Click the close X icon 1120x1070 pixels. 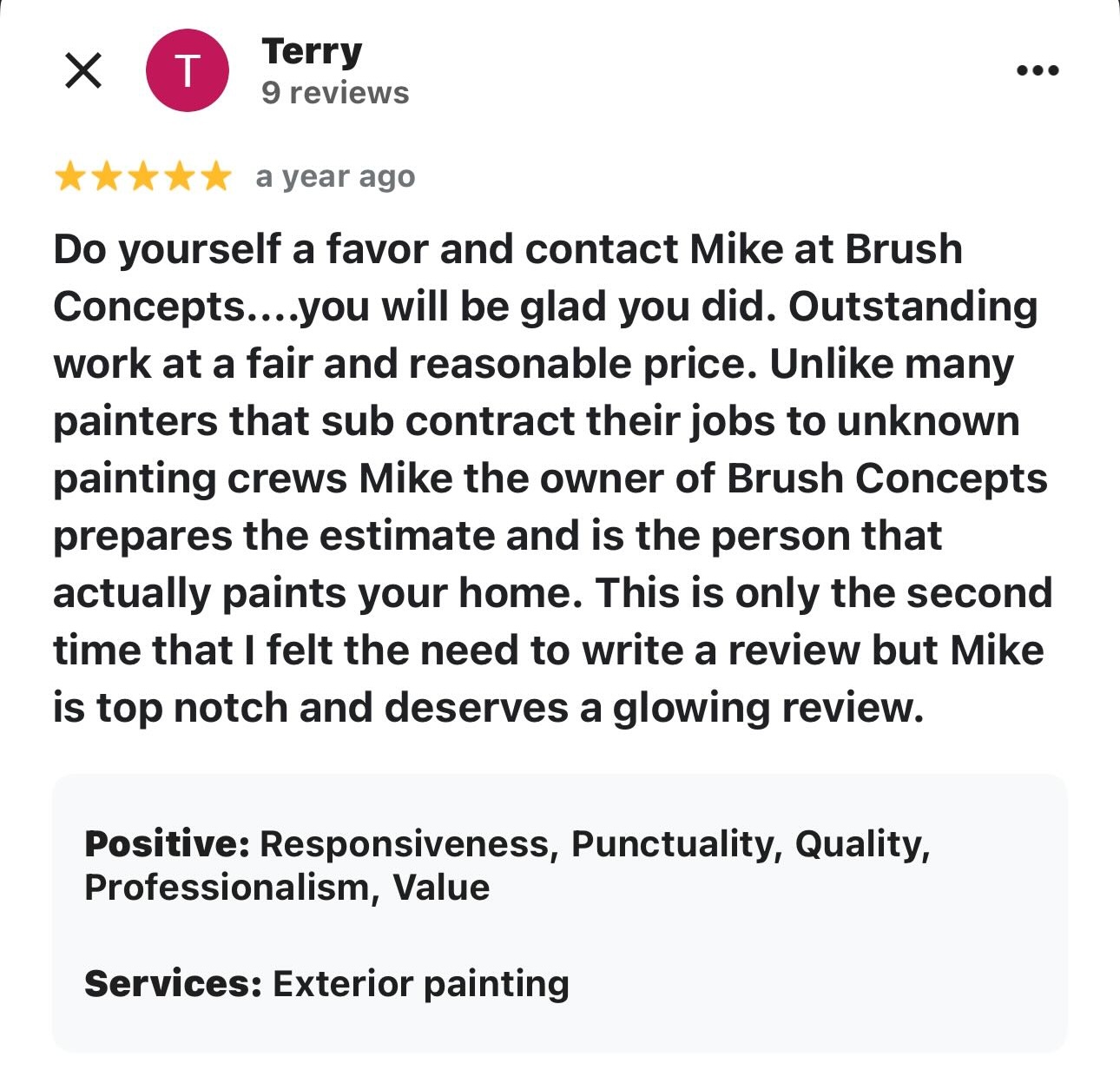point(83,71)
